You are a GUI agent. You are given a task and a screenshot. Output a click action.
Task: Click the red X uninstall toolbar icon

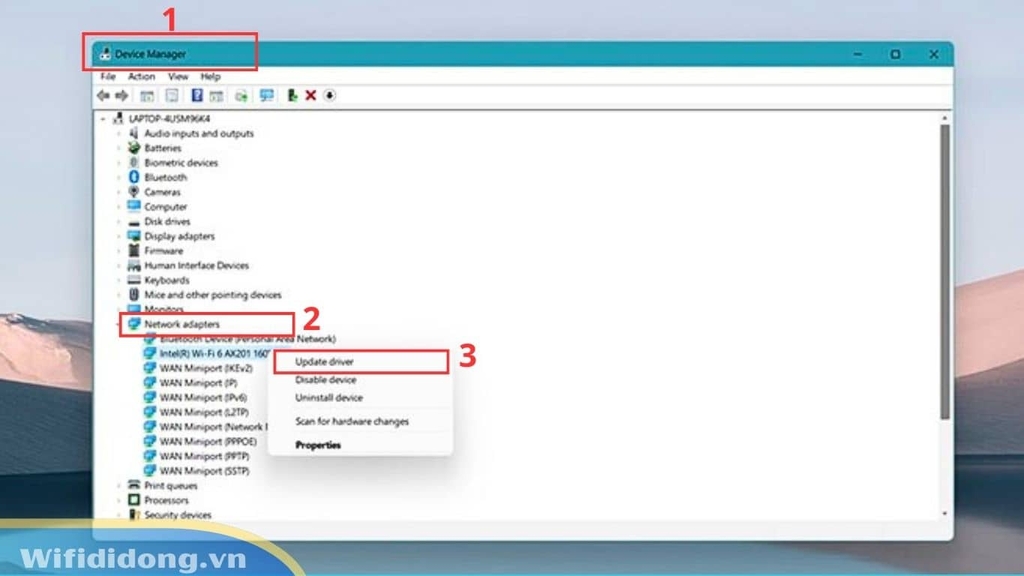311,95
